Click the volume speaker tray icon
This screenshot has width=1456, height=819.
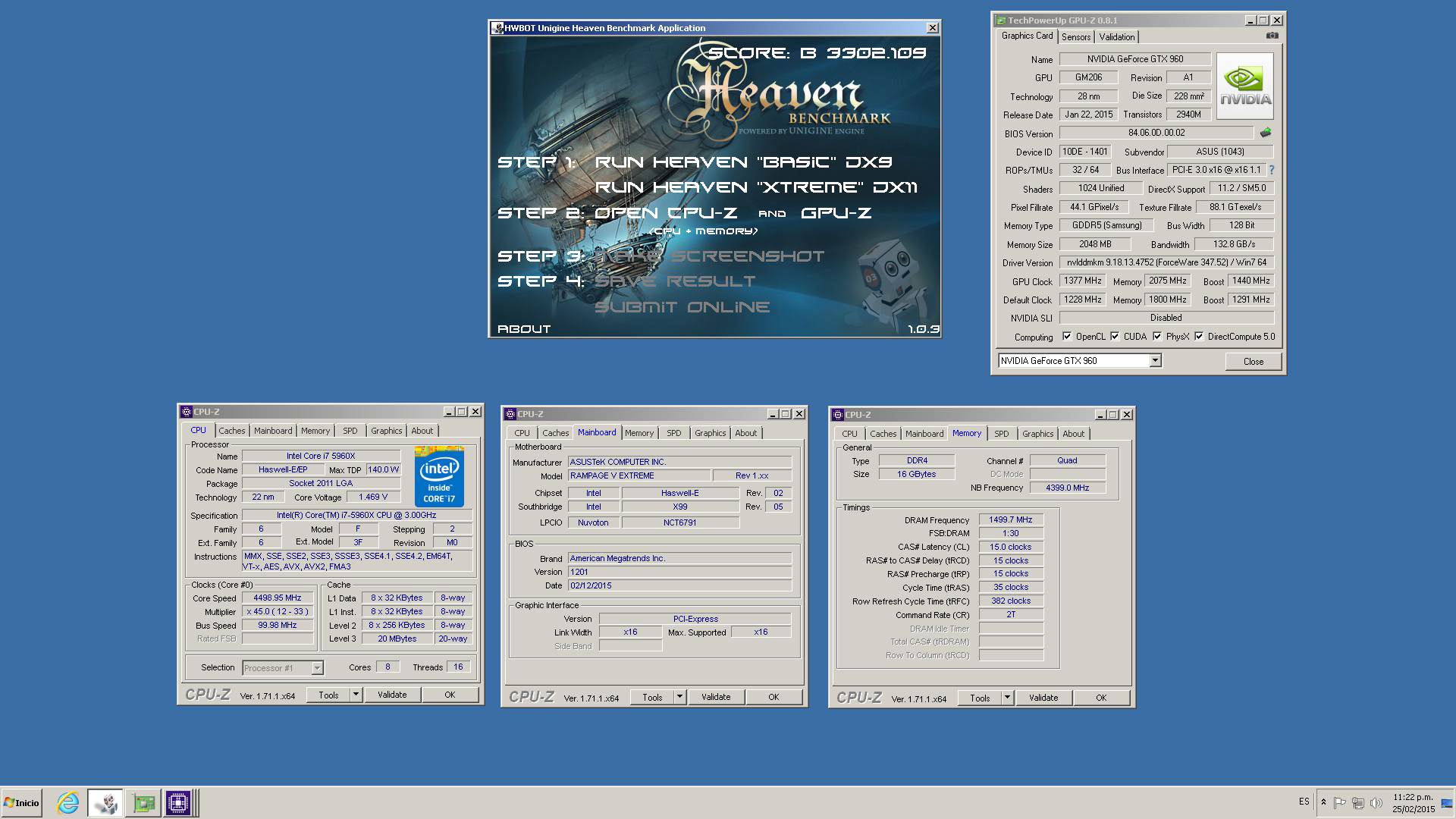(x=1376, y=802)
